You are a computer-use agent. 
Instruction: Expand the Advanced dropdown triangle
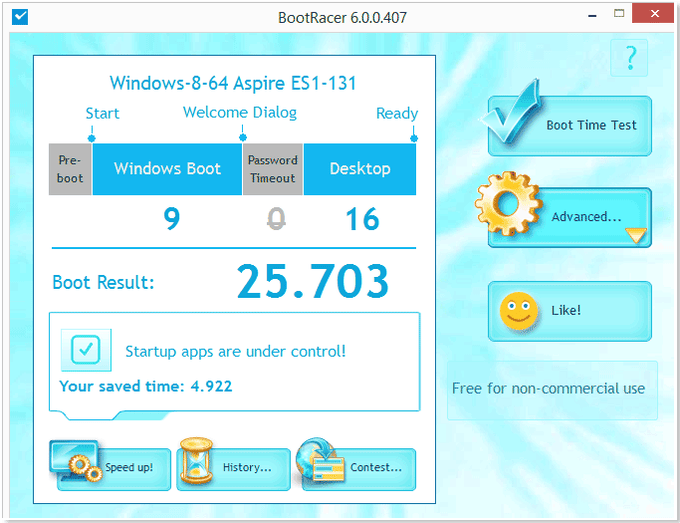[636, 235]
